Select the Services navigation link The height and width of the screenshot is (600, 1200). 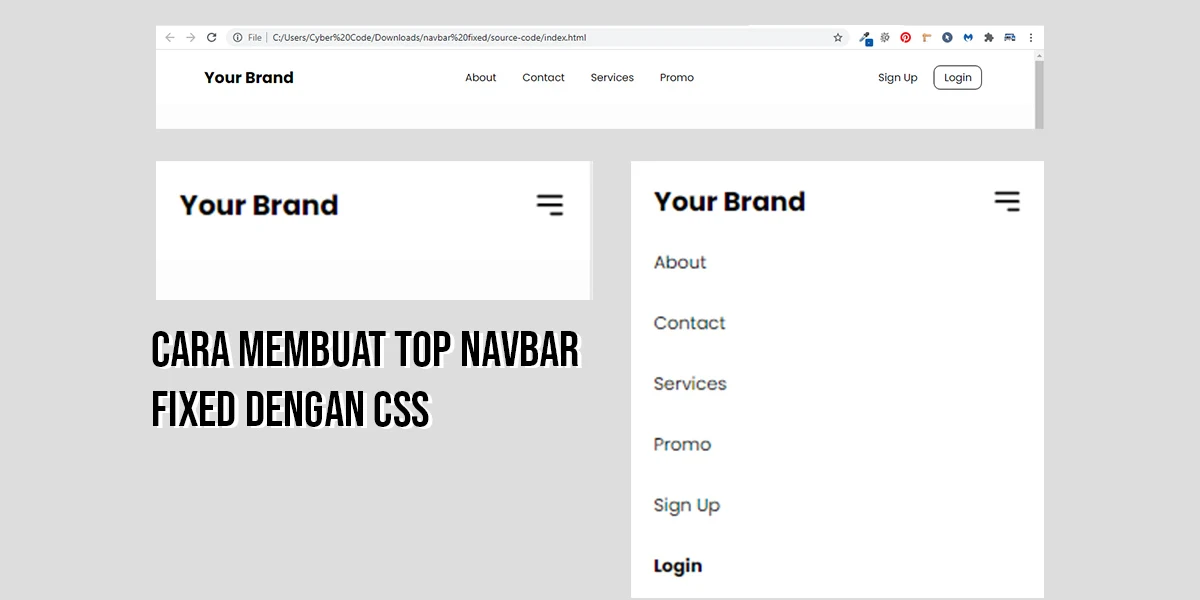coord(612,77)
